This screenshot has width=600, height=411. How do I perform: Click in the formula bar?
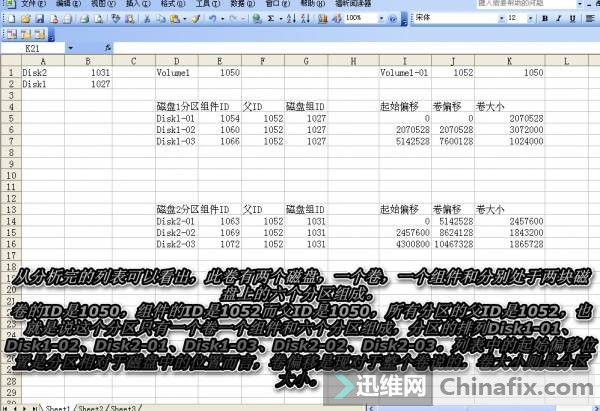click(356, 48)
